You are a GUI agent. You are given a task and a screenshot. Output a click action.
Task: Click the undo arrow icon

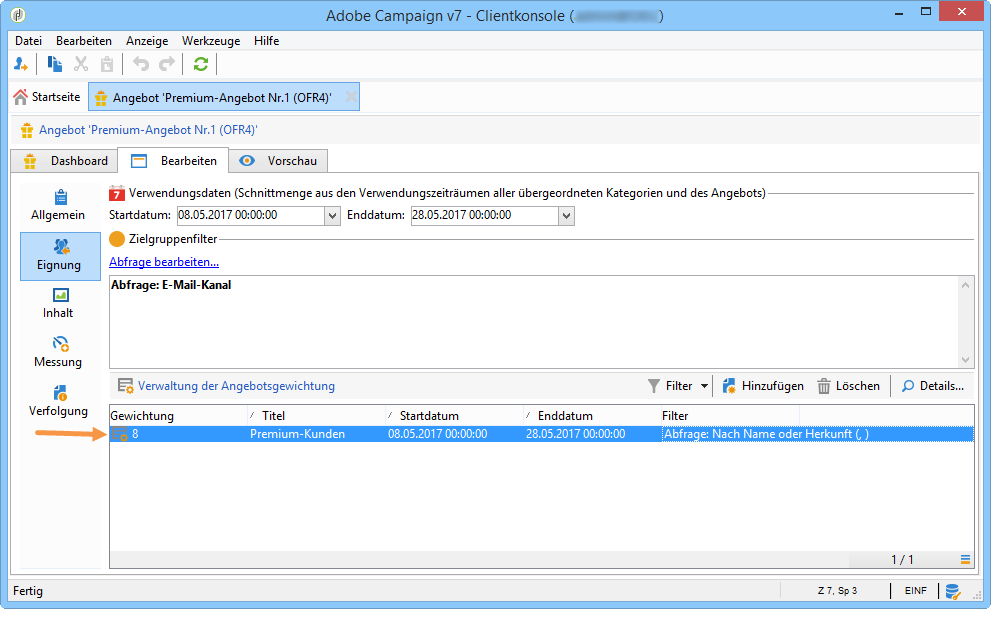click(x=140, y=64)
